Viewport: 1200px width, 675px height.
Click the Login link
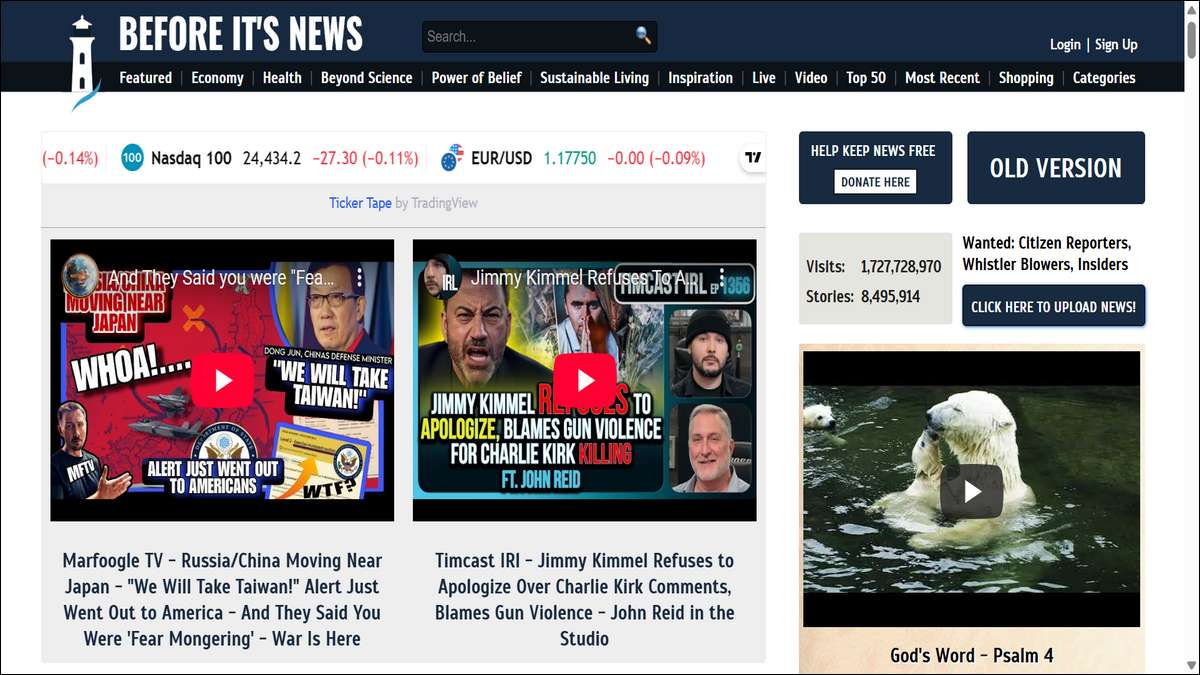(1065, 44)
